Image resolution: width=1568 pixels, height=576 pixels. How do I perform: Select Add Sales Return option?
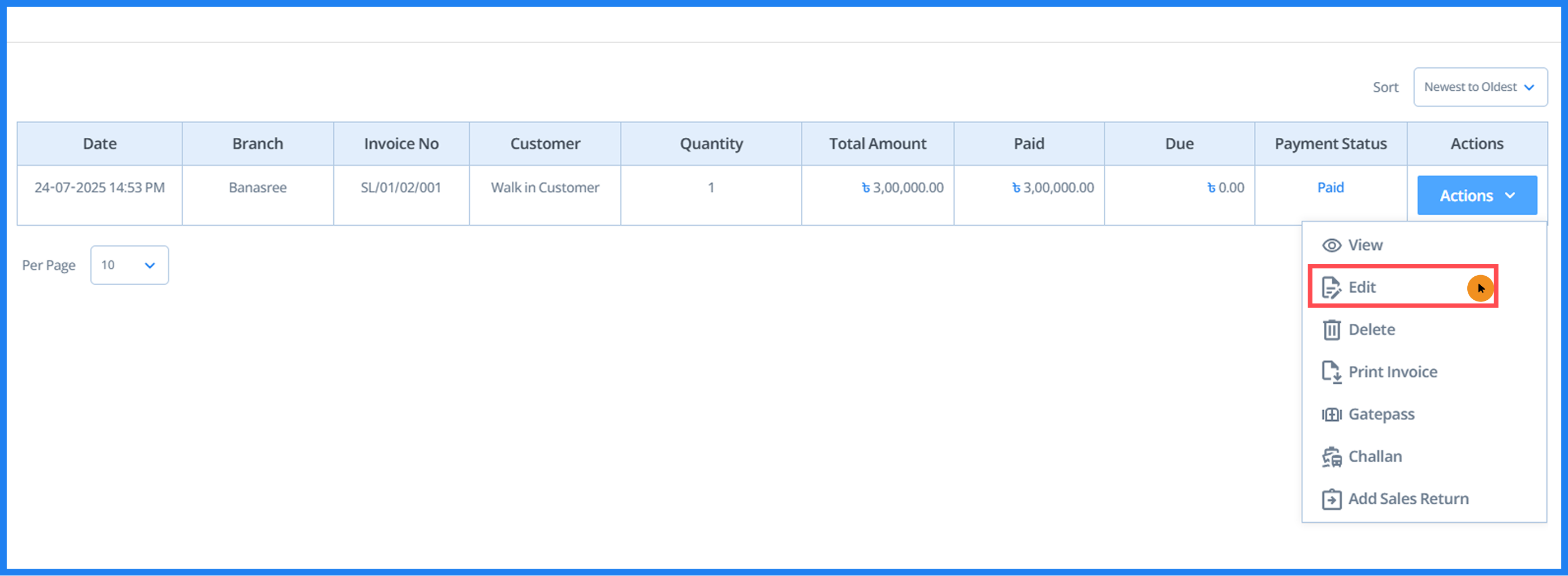(x=1409, y=498)
